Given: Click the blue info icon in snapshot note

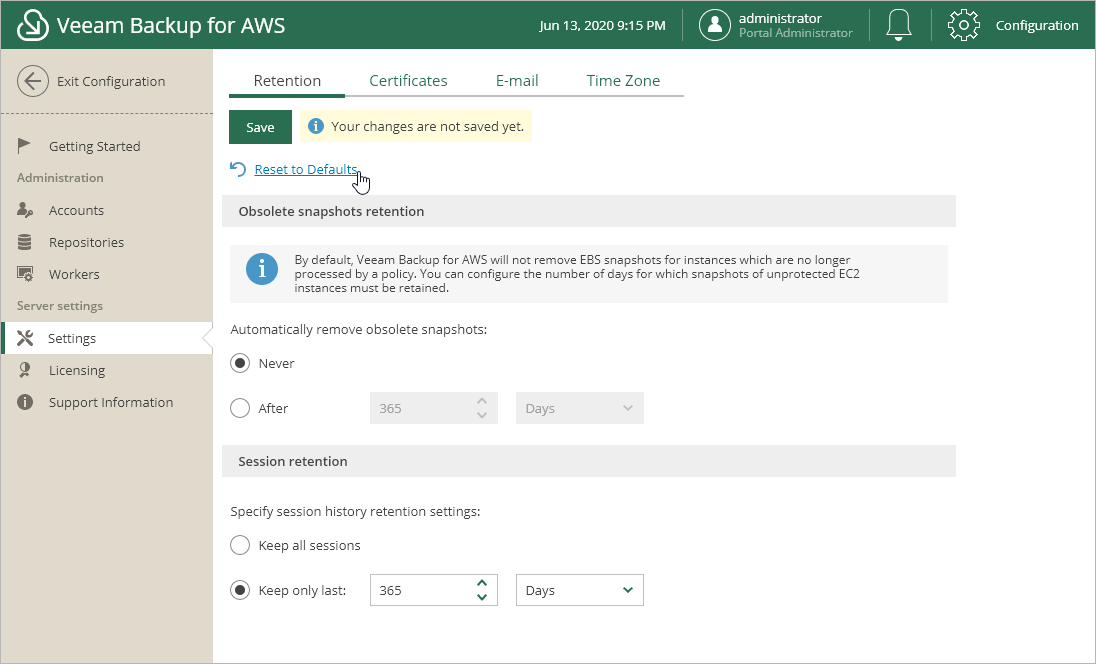Looking at the screenshot, I should click(x=262, y=269).
